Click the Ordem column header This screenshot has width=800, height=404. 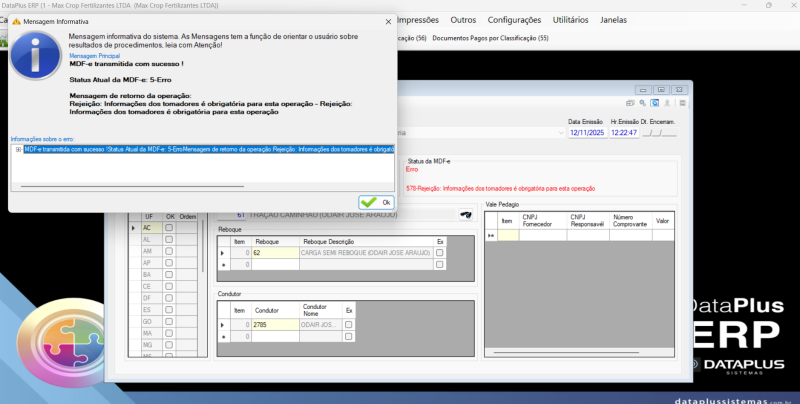[187, 217]
